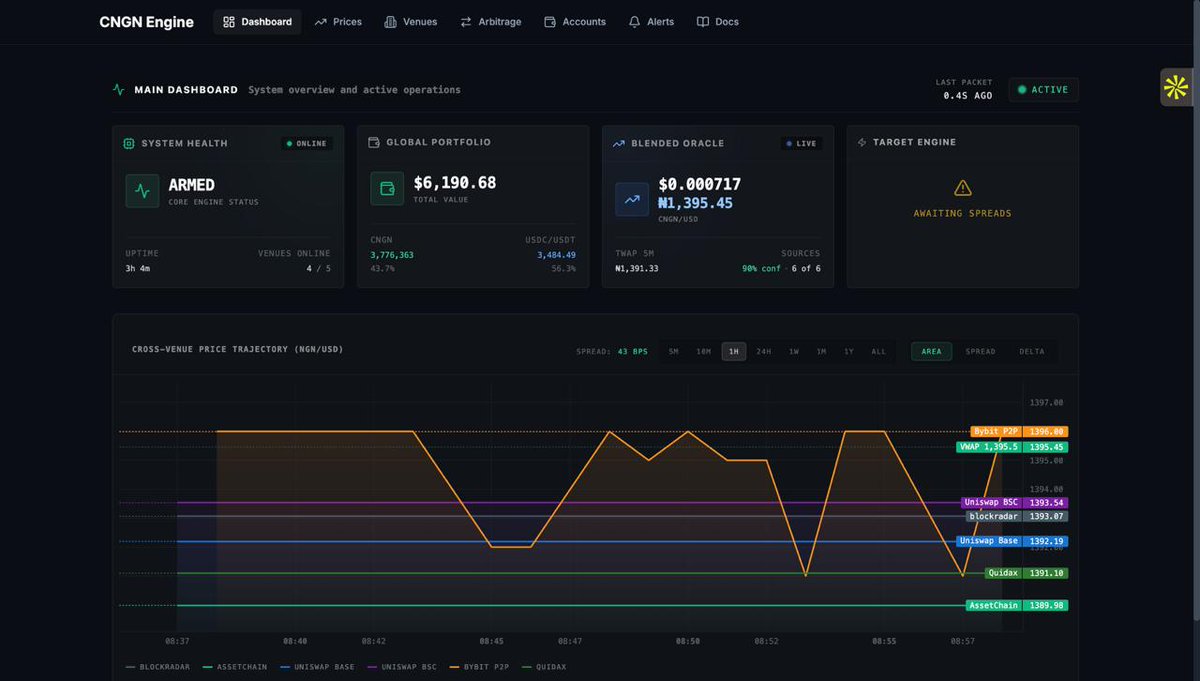The height and width of the screenshot is (681, 1200).
Task: Toggle QUIDAX series in legend
Action: click(544, 667)
